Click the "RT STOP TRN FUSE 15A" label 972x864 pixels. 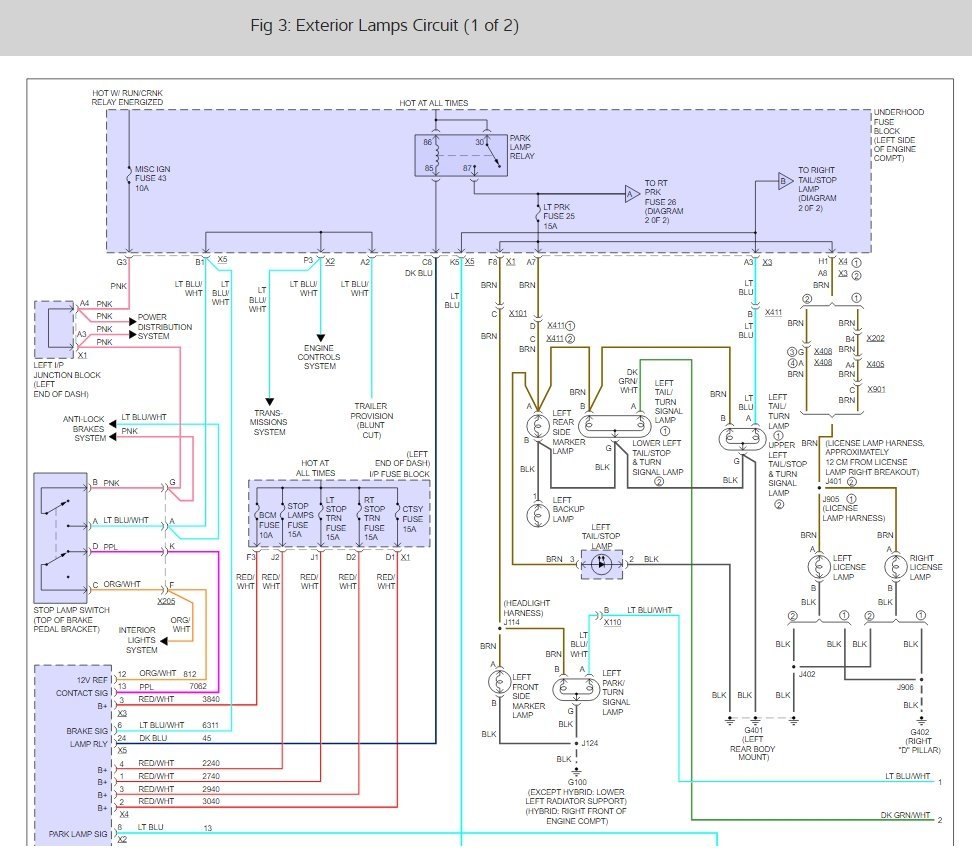(374, 518)
